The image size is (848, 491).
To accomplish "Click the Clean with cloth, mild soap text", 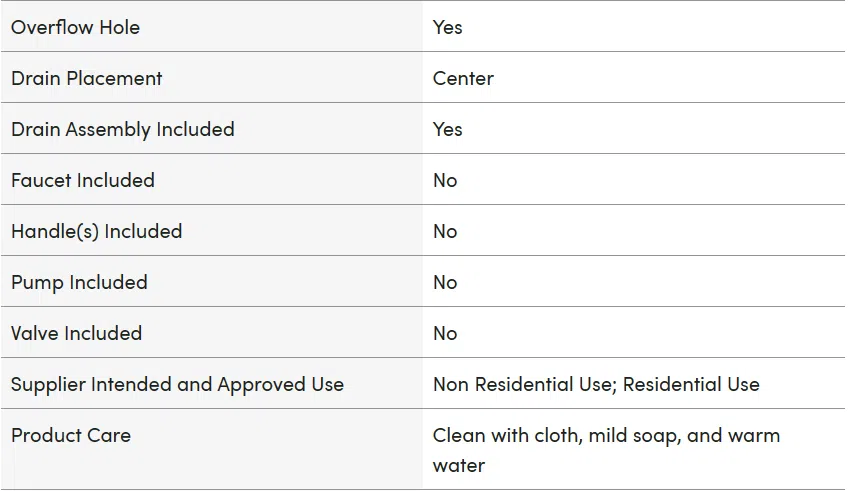I will [556, 436].
